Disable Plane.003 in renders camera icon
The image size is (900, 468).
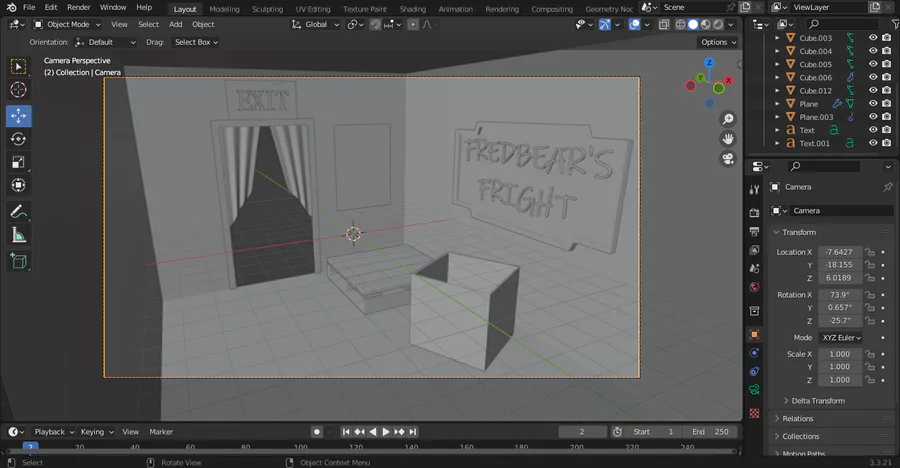click(x=886, y=117)
